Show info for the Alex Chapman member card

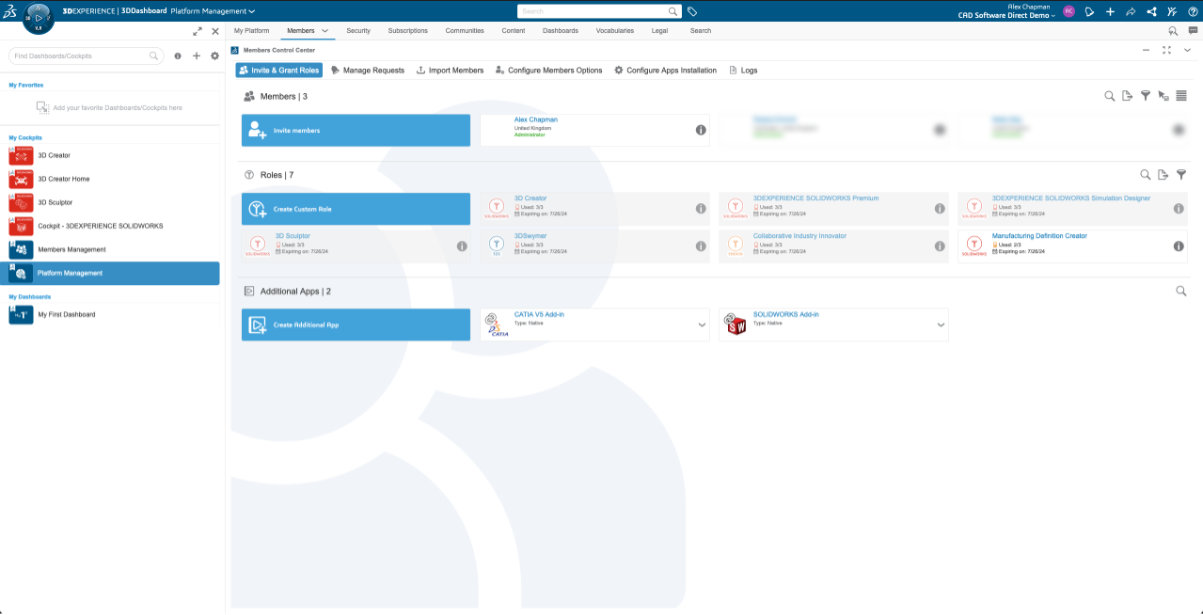click(700, 130)
